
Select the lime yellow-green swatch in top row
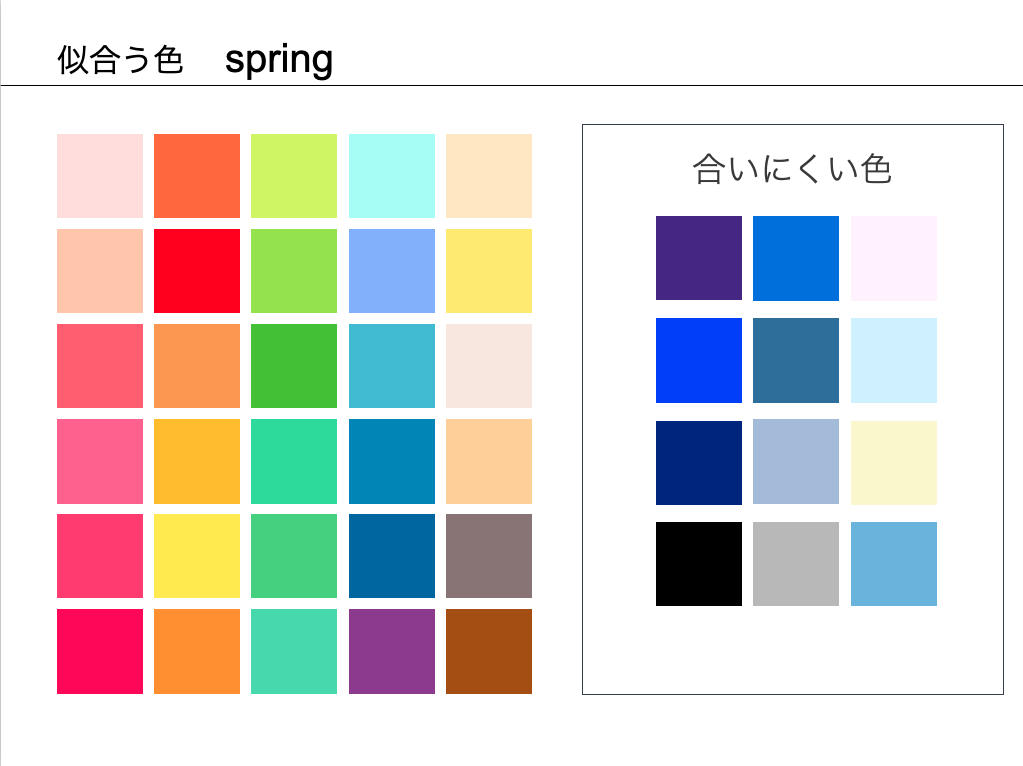pos(294,176)
